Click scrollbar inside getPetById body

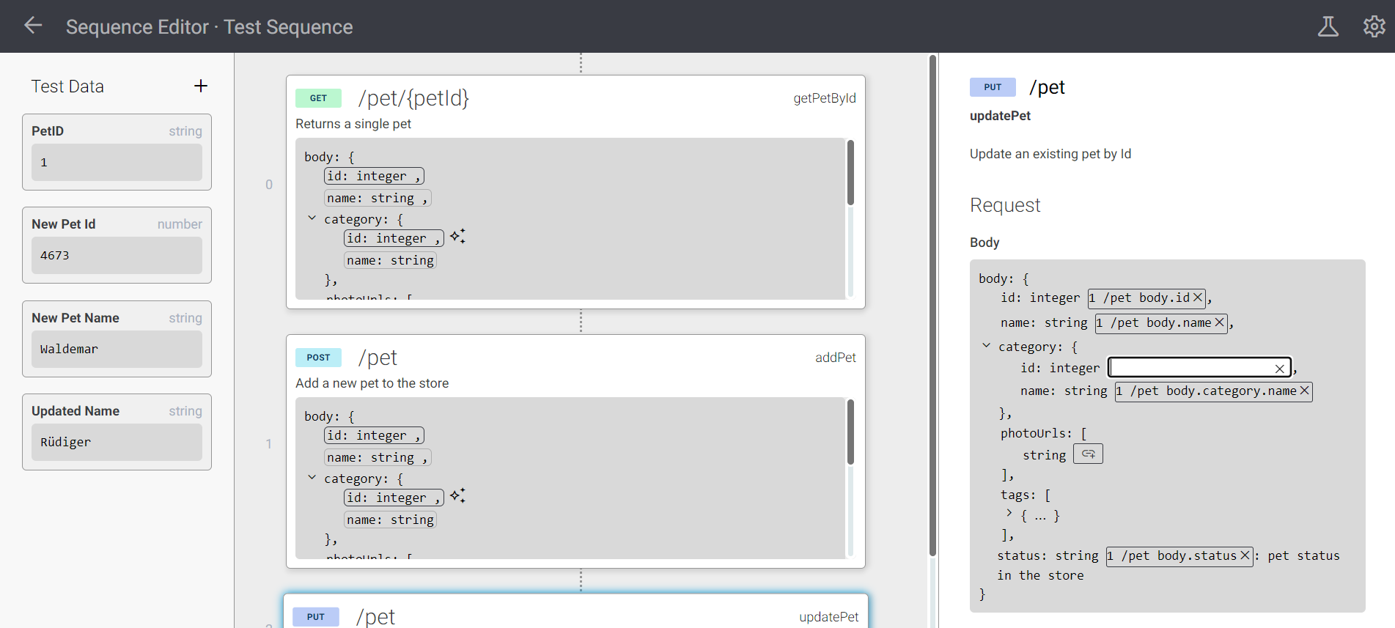851,173
